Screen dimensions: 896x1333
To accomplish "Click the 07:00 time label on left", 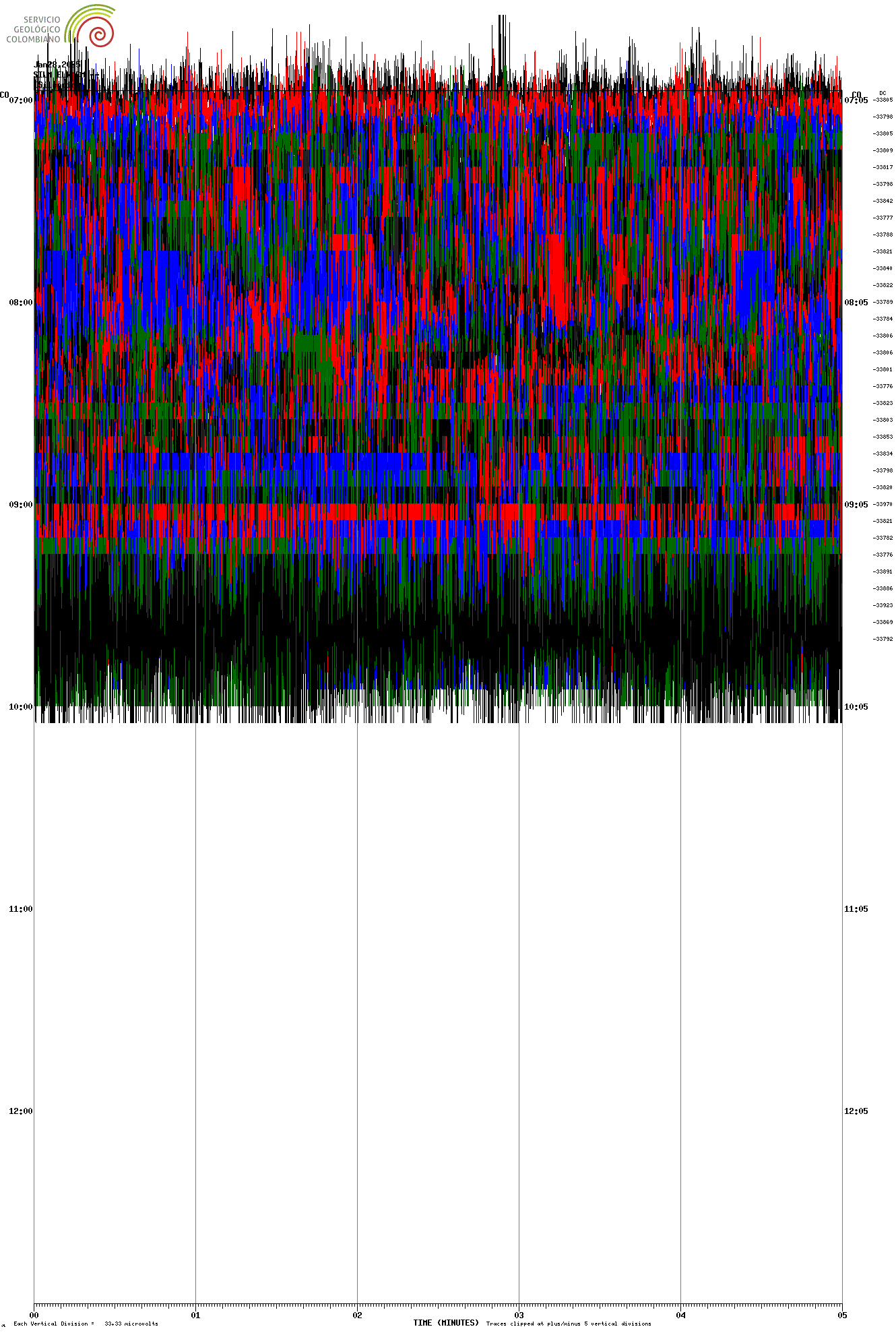I will (x=20, y=100).
